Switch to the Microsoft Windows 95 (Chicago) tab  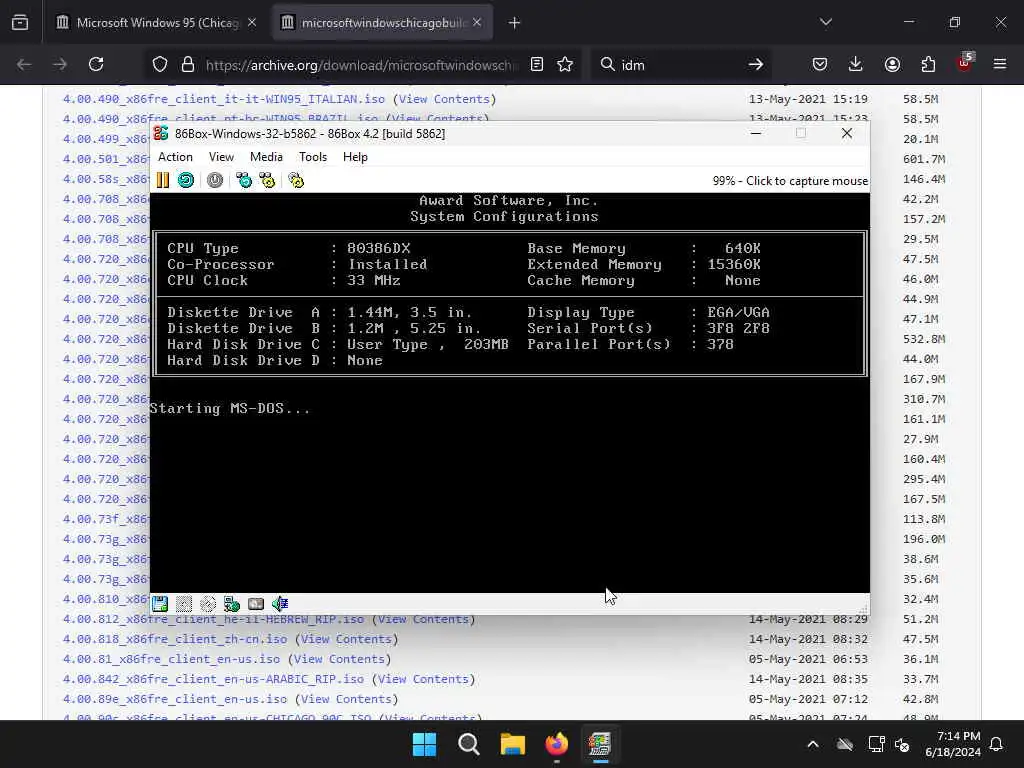[x=157, y=23]
